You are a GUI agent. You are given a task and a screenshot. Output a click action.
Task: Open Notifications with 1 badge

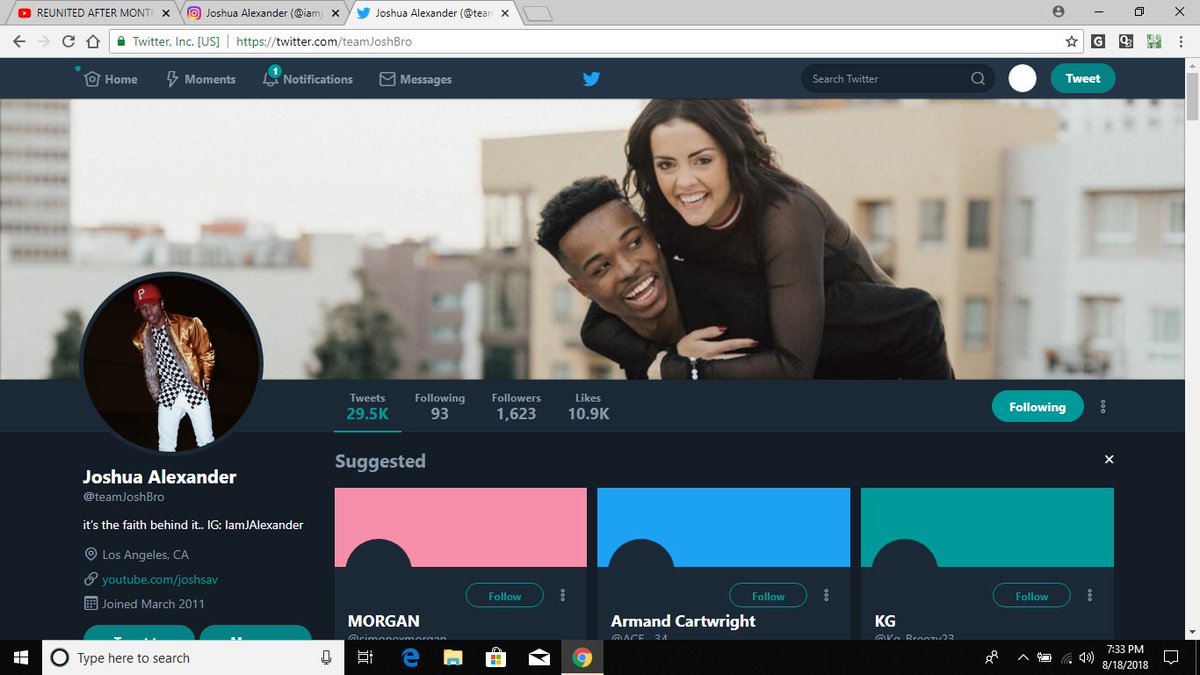tap(308, 79)
